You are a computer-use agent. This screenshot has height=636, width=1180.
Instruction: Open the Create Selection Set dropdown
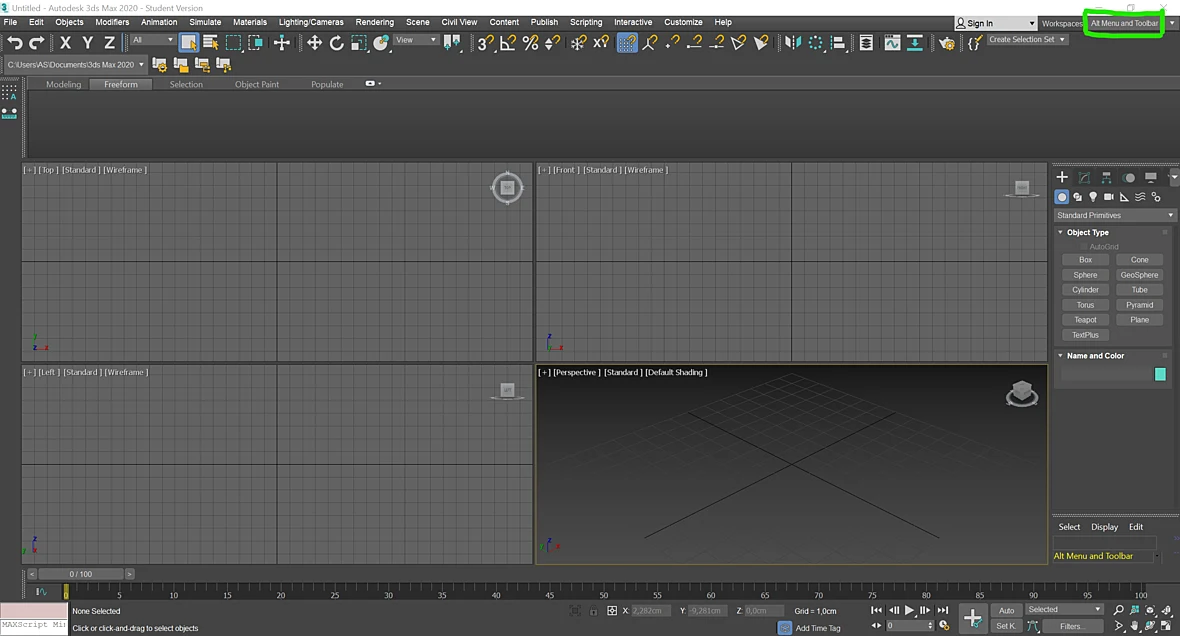[1027, 40]
